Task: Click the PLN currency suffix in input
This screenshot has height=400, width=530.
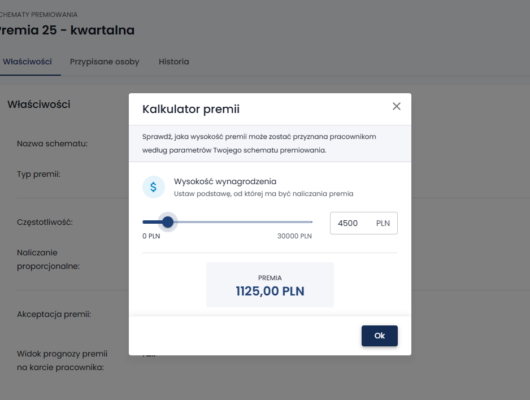Action: (383, 223)
